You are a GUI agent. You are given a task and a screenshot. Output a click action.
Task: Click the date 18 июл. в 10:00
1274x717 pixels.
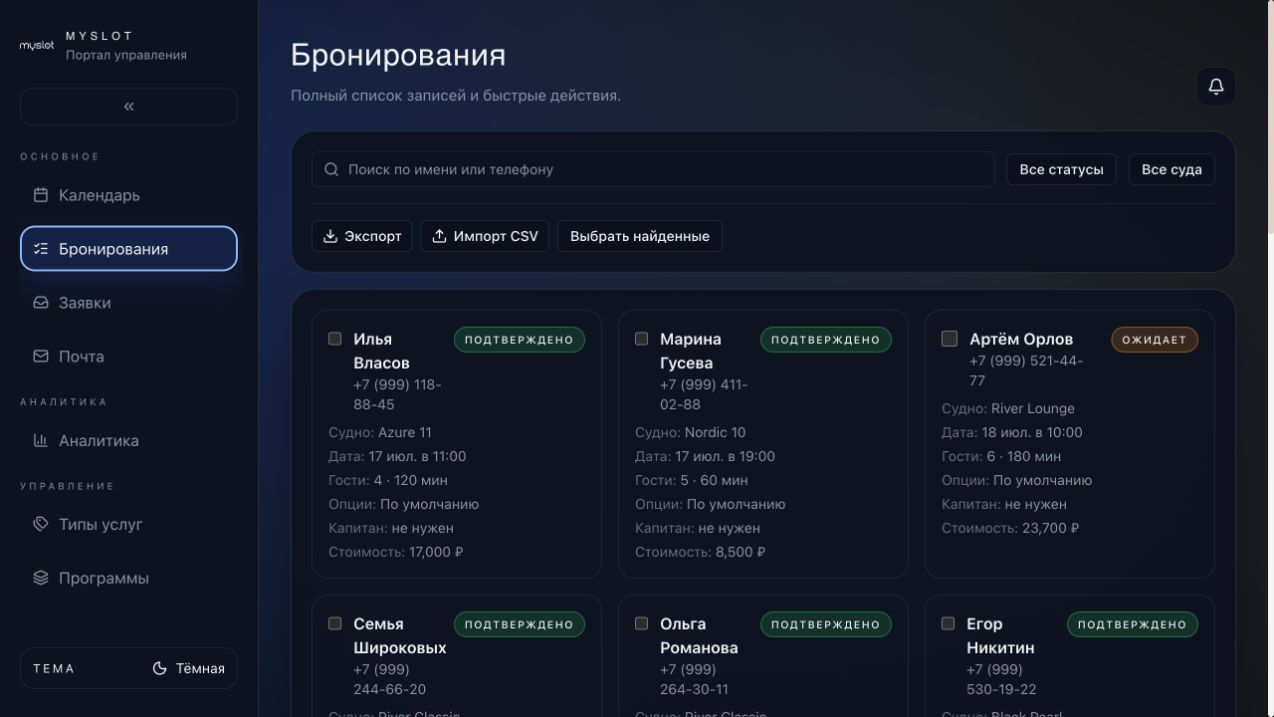tap(1032, 433)
